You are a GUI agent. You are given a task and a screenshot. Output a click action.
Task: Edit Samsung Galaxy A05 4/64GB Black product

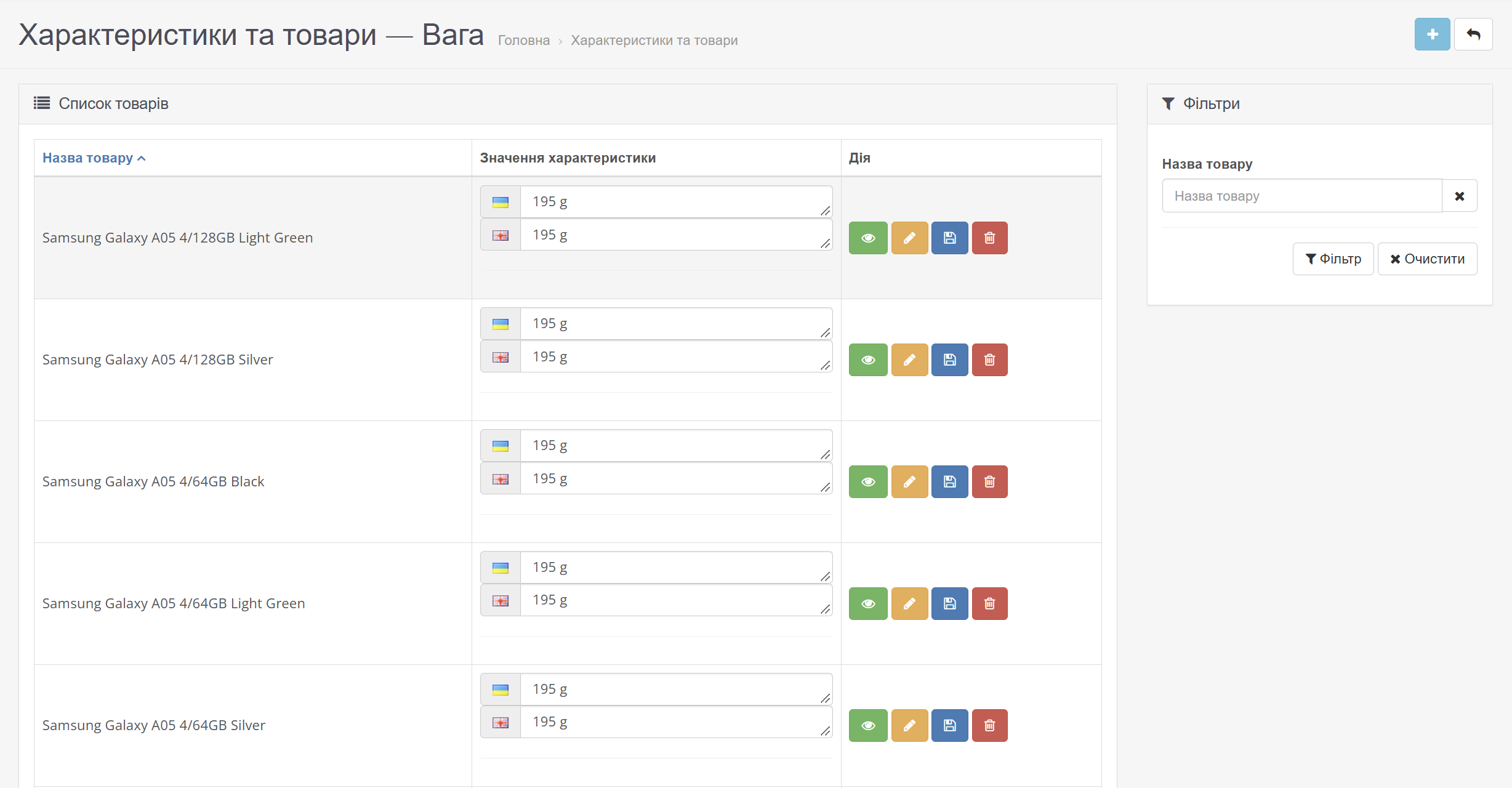pyautogui.click(x=909, y=481)
